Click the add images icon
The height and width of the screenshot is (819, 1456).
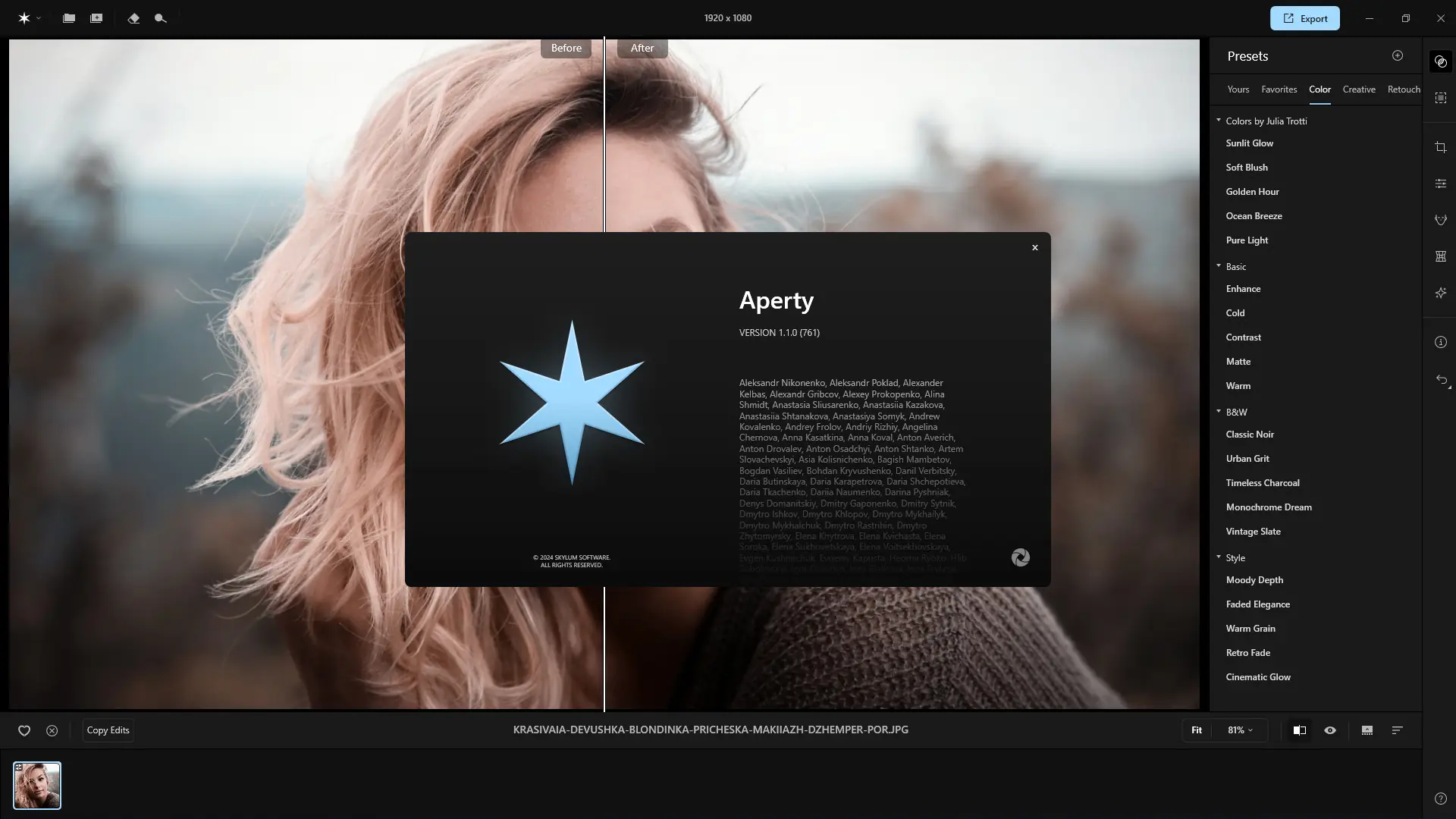point(96,18)
